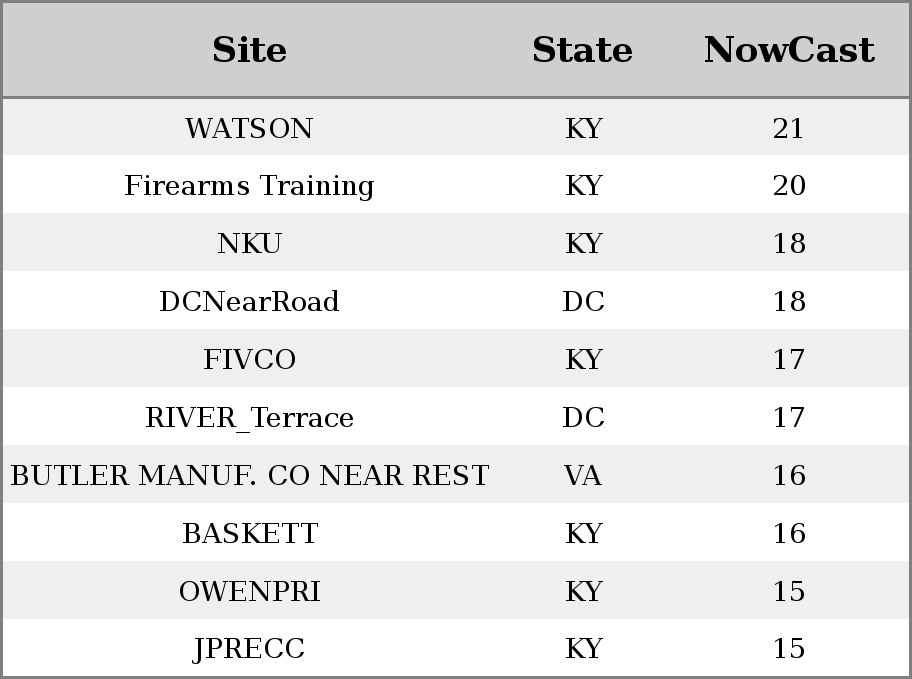Viewport: 912px width, 679px height.
Task: Click the Site column header
Action: point(249,50)
